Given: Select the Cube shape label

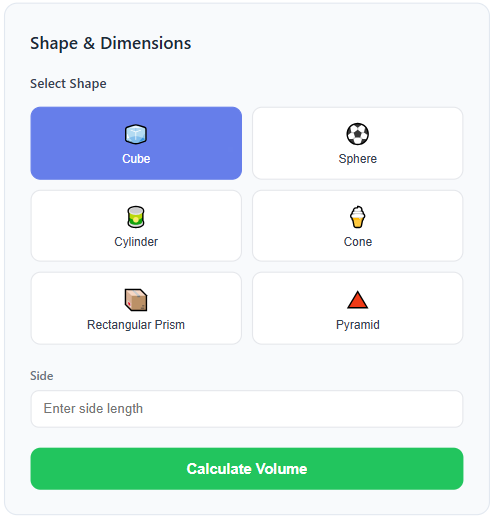Looking at the screenshot, I should click(x=136, y=159).
